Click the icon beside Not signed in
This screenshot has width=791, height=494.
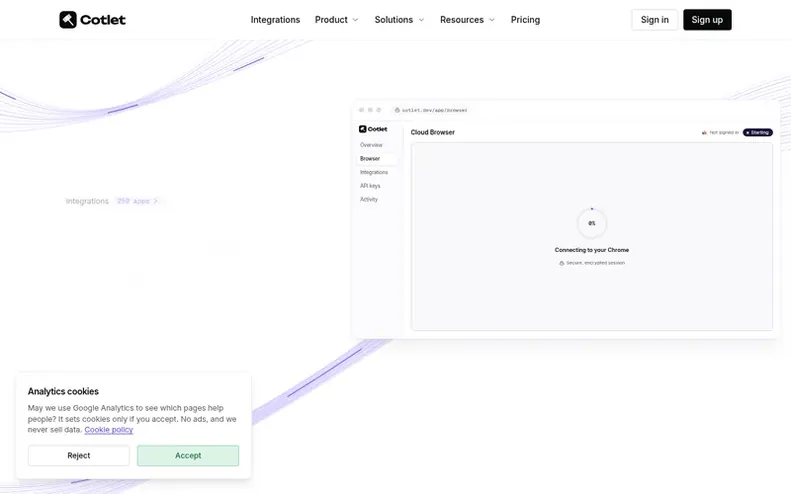[704, 133]
